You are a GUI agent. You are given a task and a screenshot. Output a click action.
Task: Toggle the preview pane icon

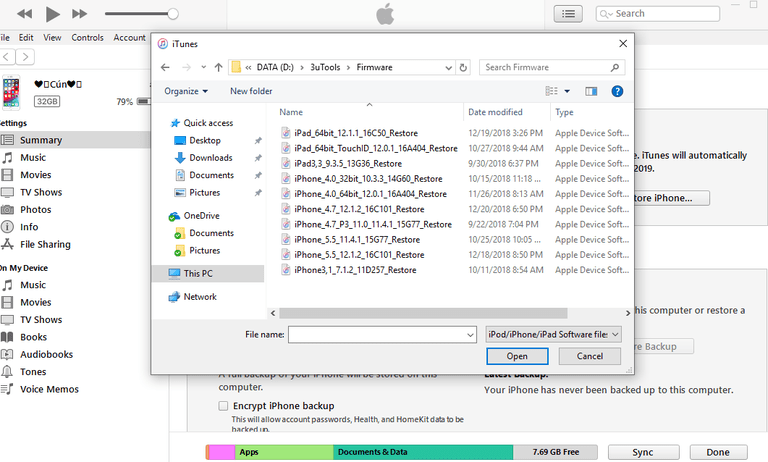point(591,91)
